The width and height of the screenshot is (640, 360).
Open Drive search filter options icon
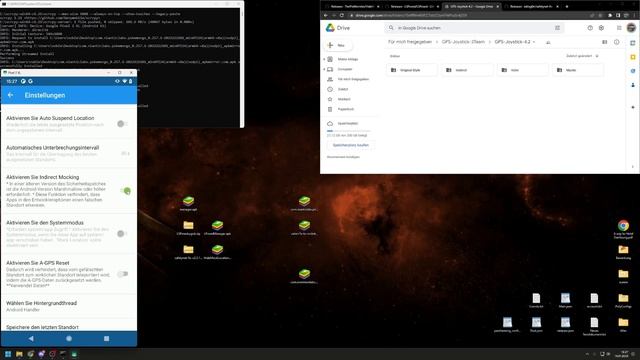(x=557, y=28)
